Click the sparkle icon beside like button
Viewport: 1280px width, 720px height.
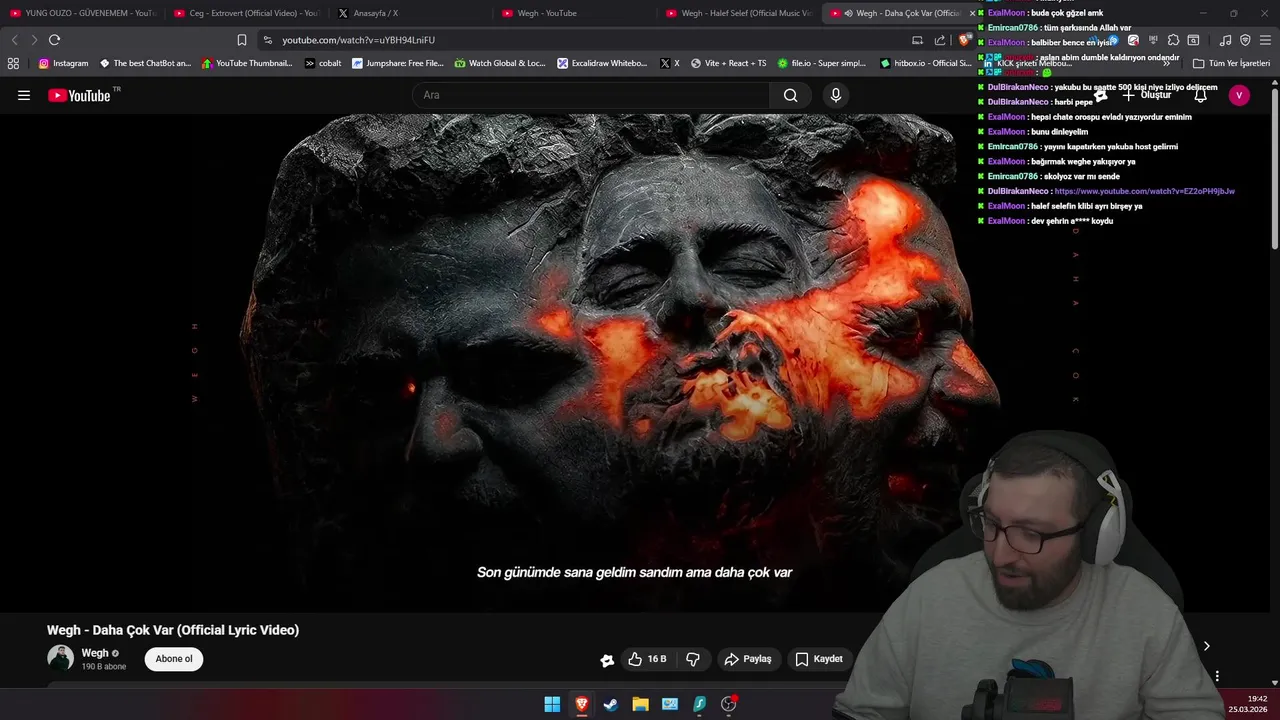tap(607, 660)
